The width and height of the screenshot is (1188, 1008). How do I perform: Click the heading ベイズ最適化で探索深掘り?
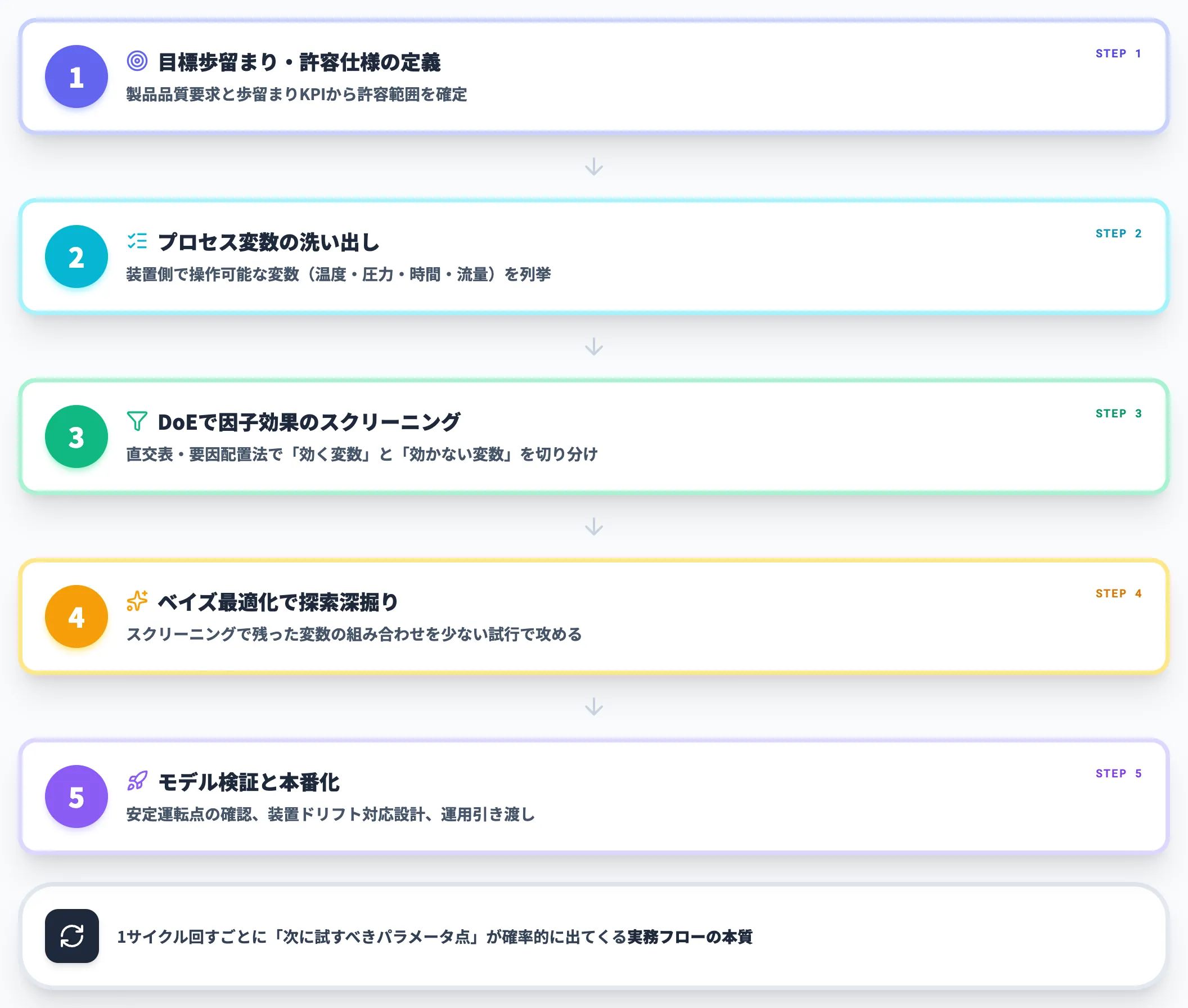(278, 602)
